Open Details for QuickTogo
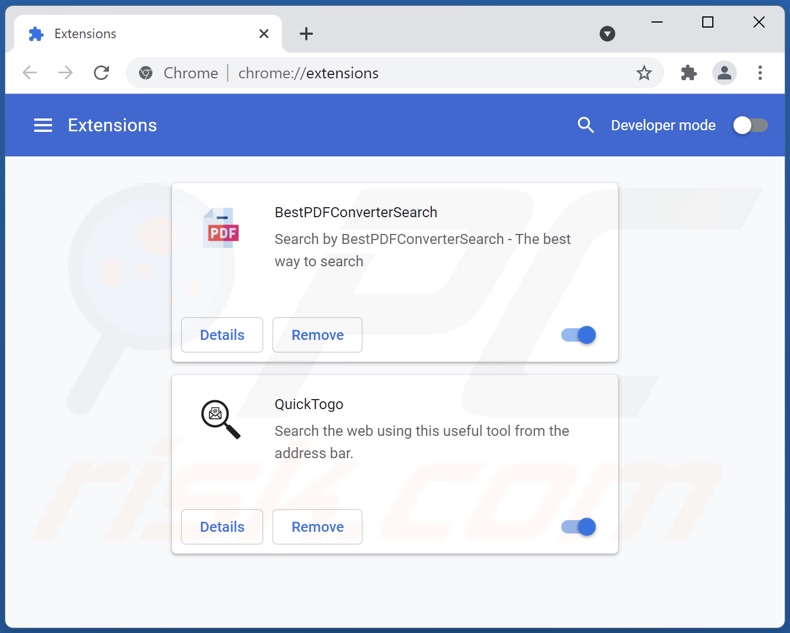 coord(222,527)
